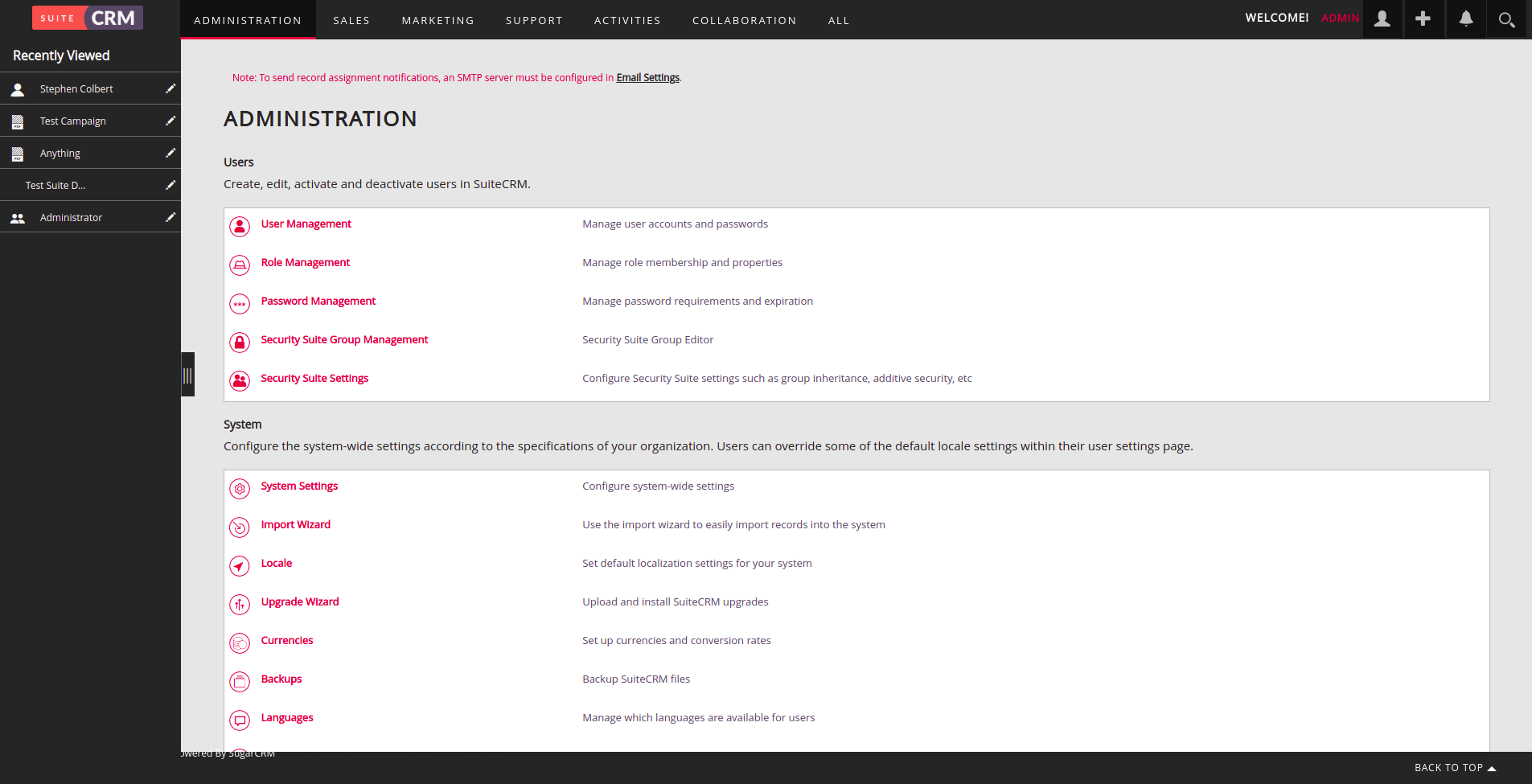Click the ADMIN user name link
The height and width of the screenshot is (784, 1532).
(1340, 18)
